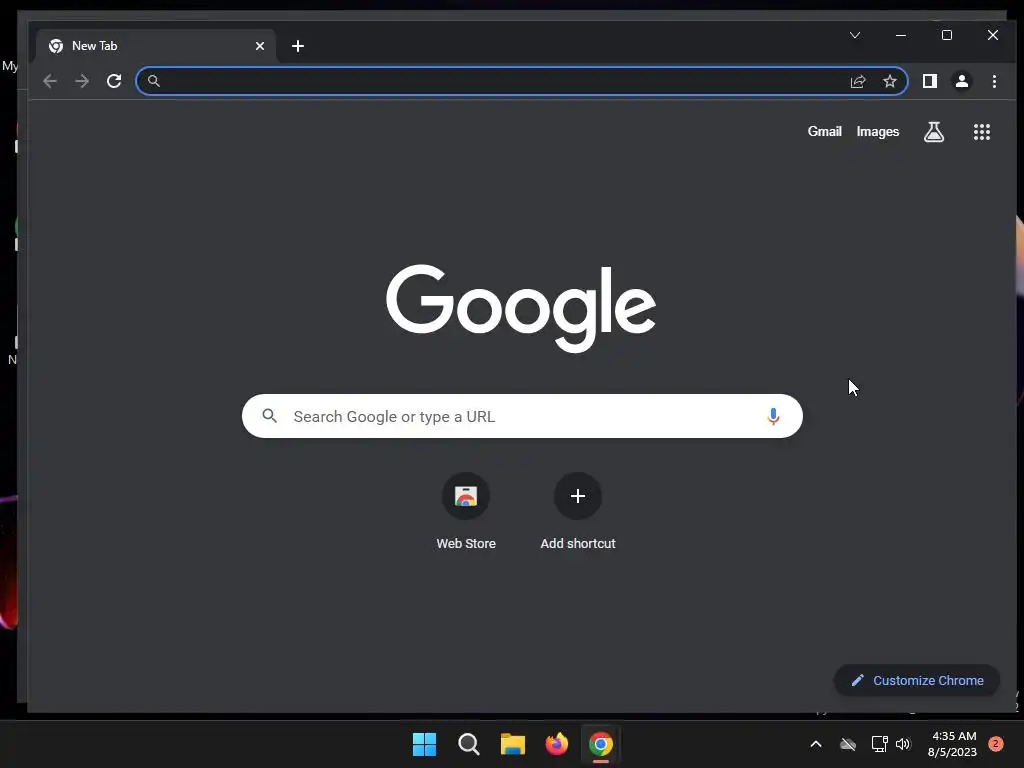Open the clock showing 4:35 AM
This screenshot has height=768, width=1024.
(x=952, y=744)
